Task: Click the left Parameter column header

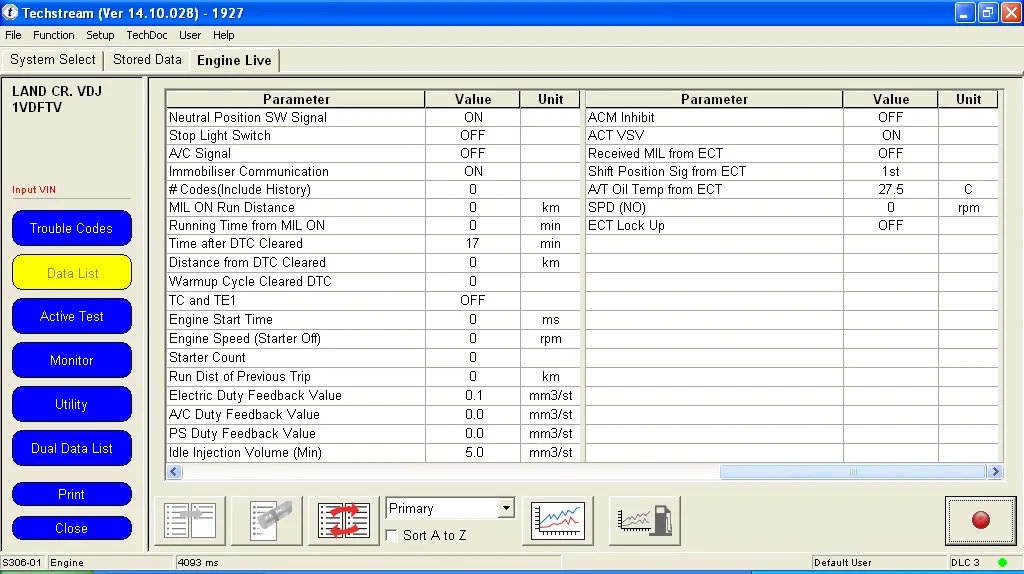Action: [x=296, y=99]
